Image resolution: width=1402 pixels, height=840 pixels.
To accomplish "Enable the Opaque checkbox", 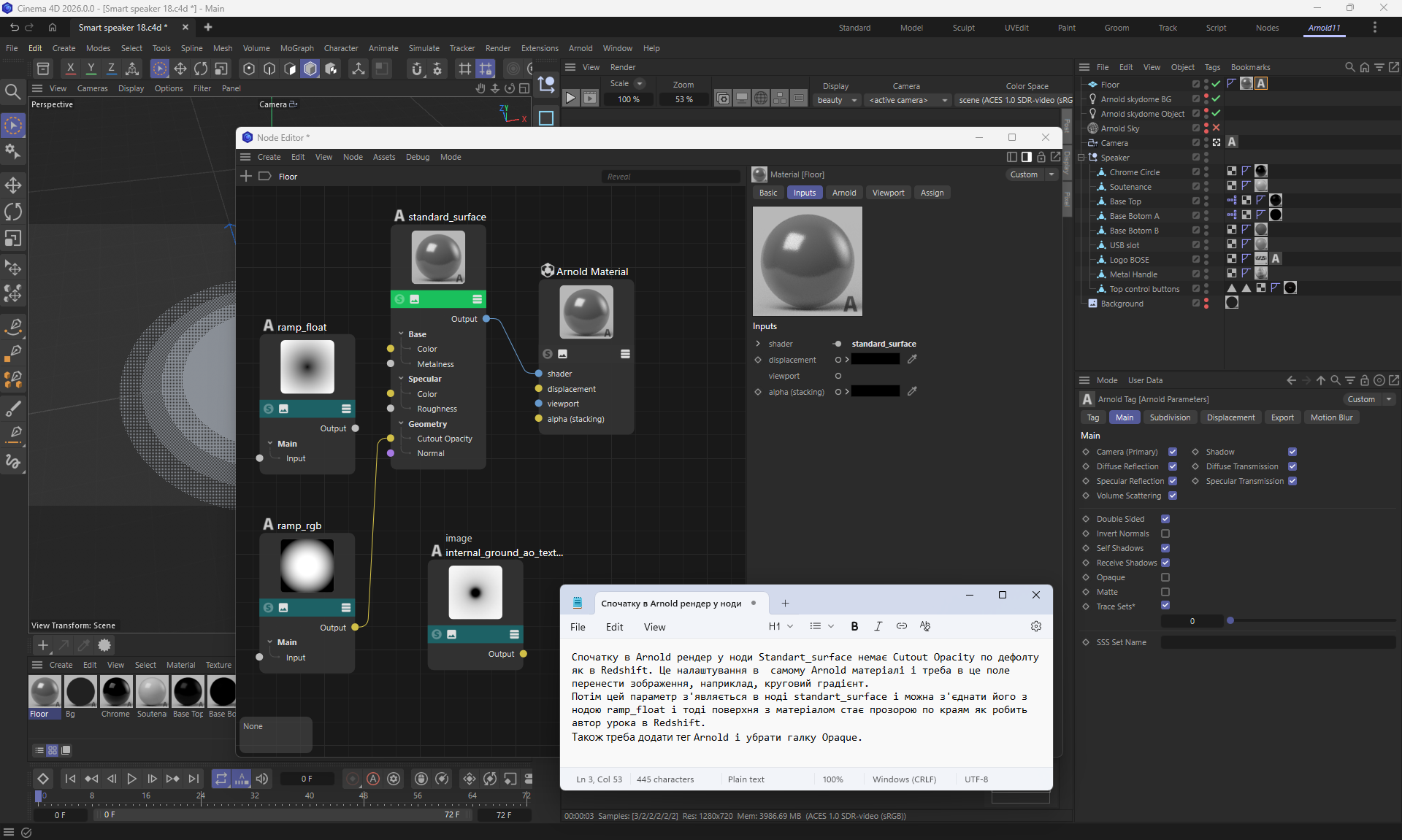I will 1165,577.
